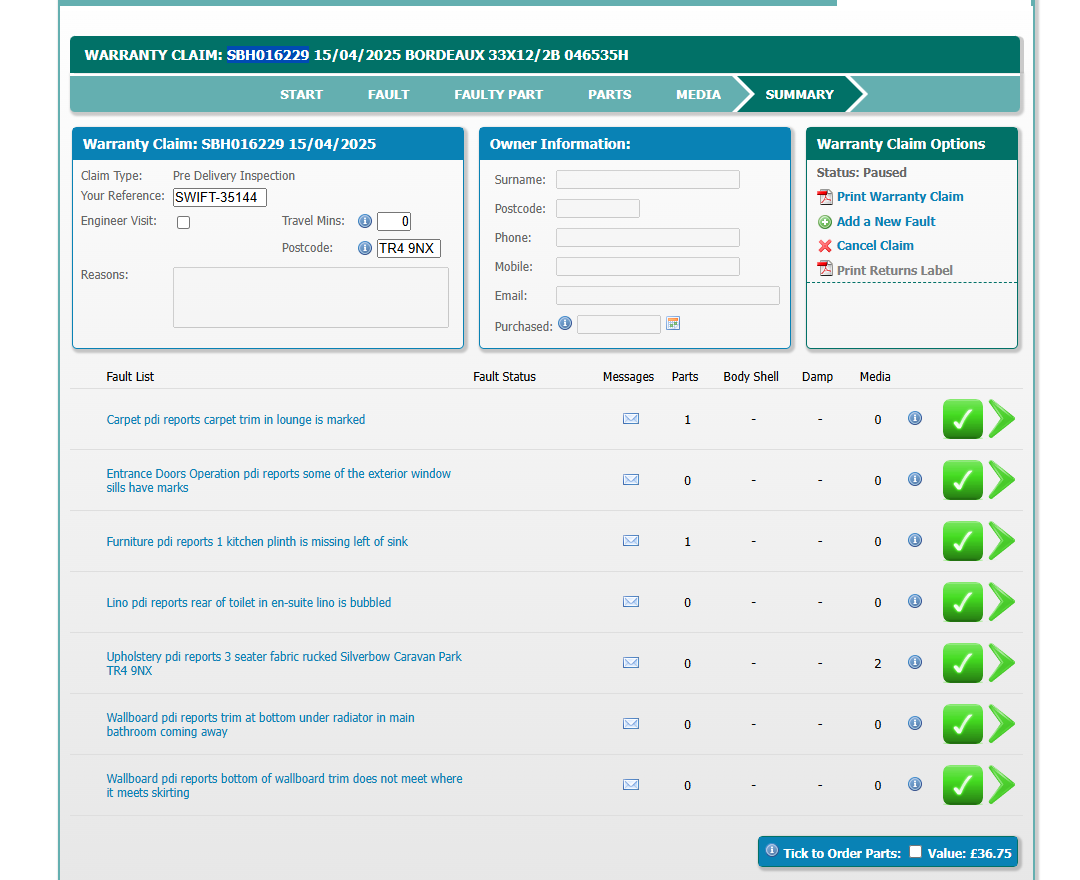This screenshot has width=1080, height=880.
Task: Go to the Media step tab
Action: tap(698, 95)
